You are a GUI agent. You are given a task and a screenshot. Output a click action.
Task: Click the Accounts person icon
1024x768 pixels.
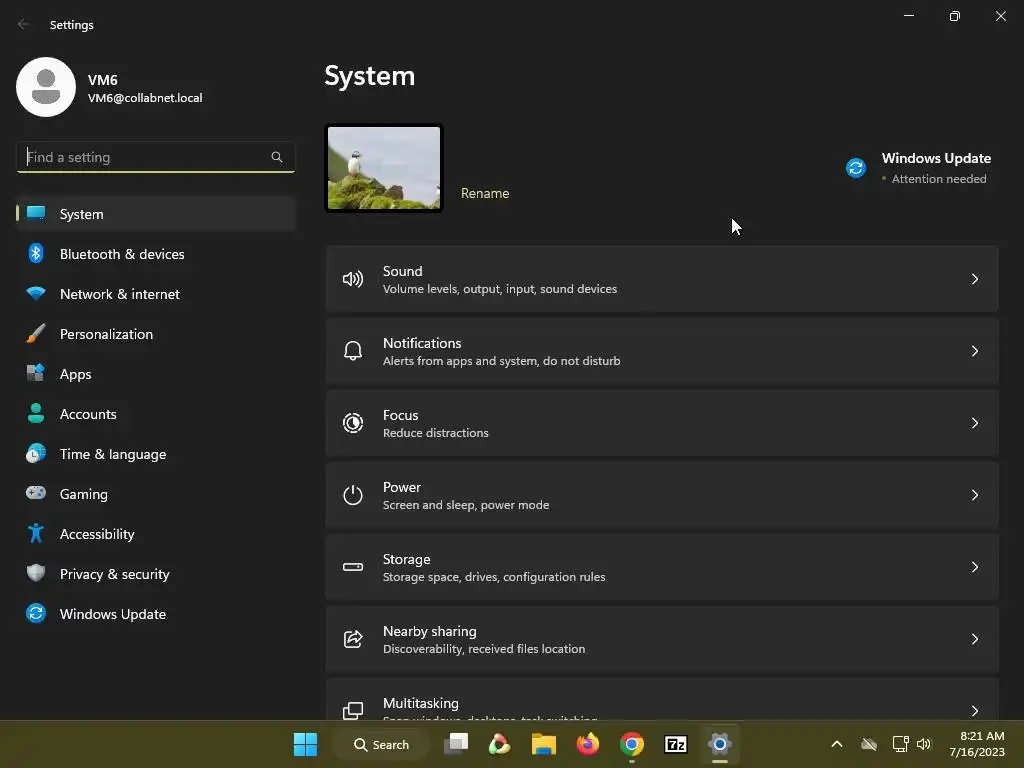tap(36, 413)
